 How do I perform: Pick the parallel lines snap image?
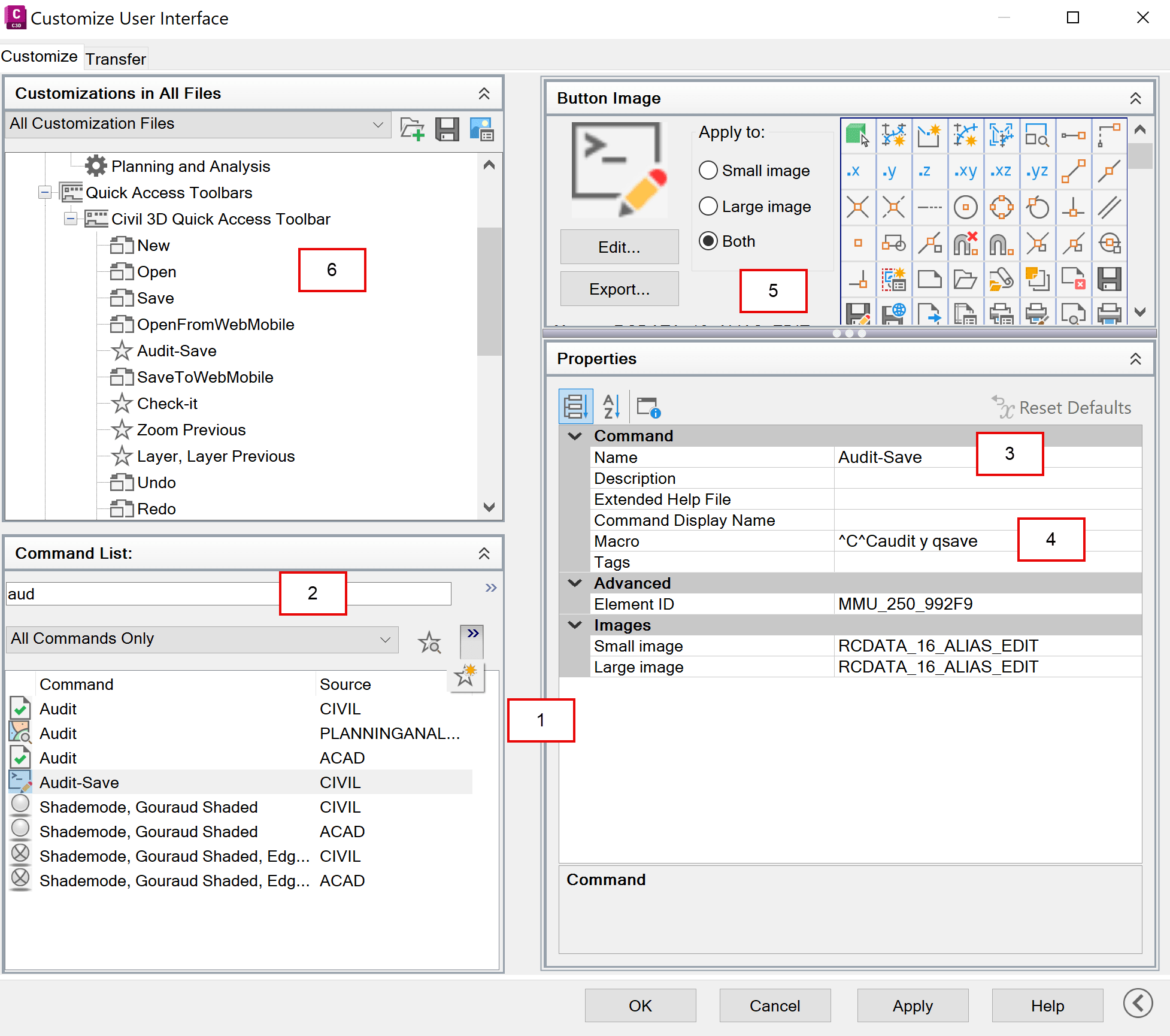click(1109, 207)
